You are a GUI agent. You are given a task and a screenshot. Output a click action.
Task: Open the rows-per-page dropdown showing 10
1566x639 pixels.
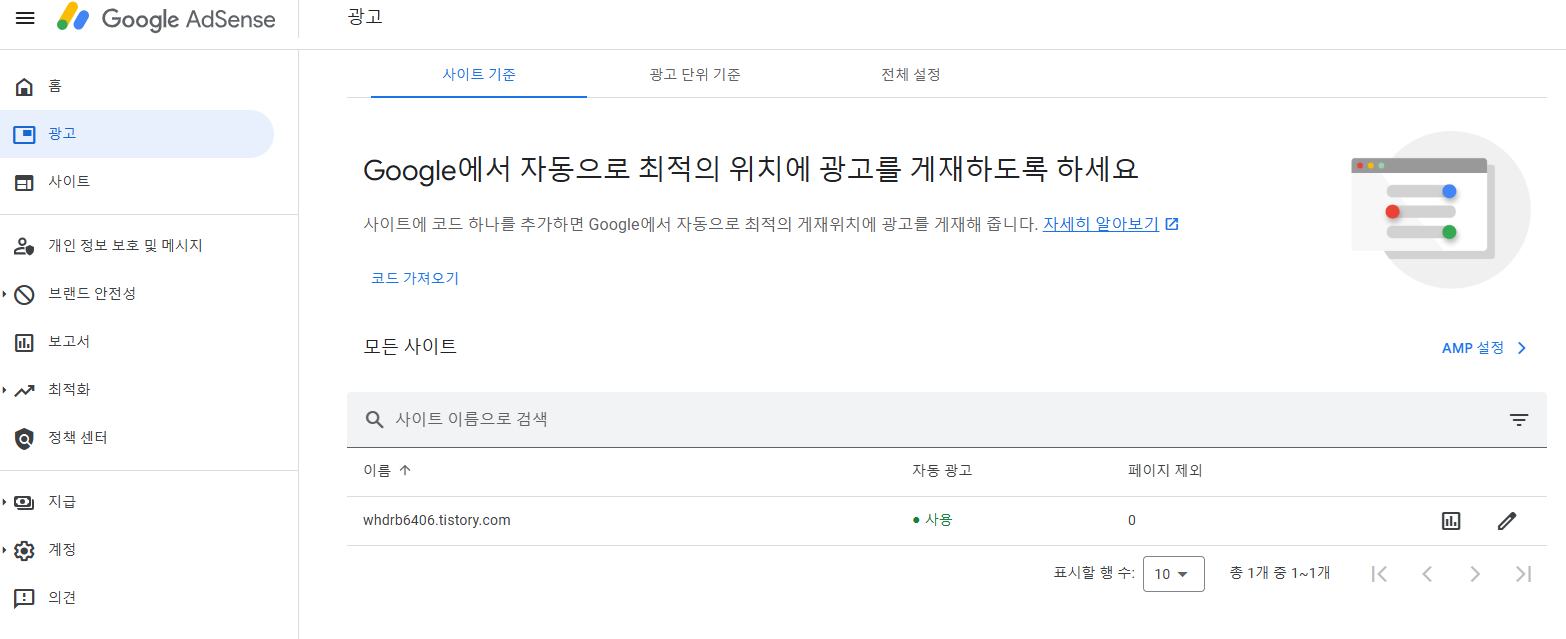pyautogui.click(x=1173, y=574)
